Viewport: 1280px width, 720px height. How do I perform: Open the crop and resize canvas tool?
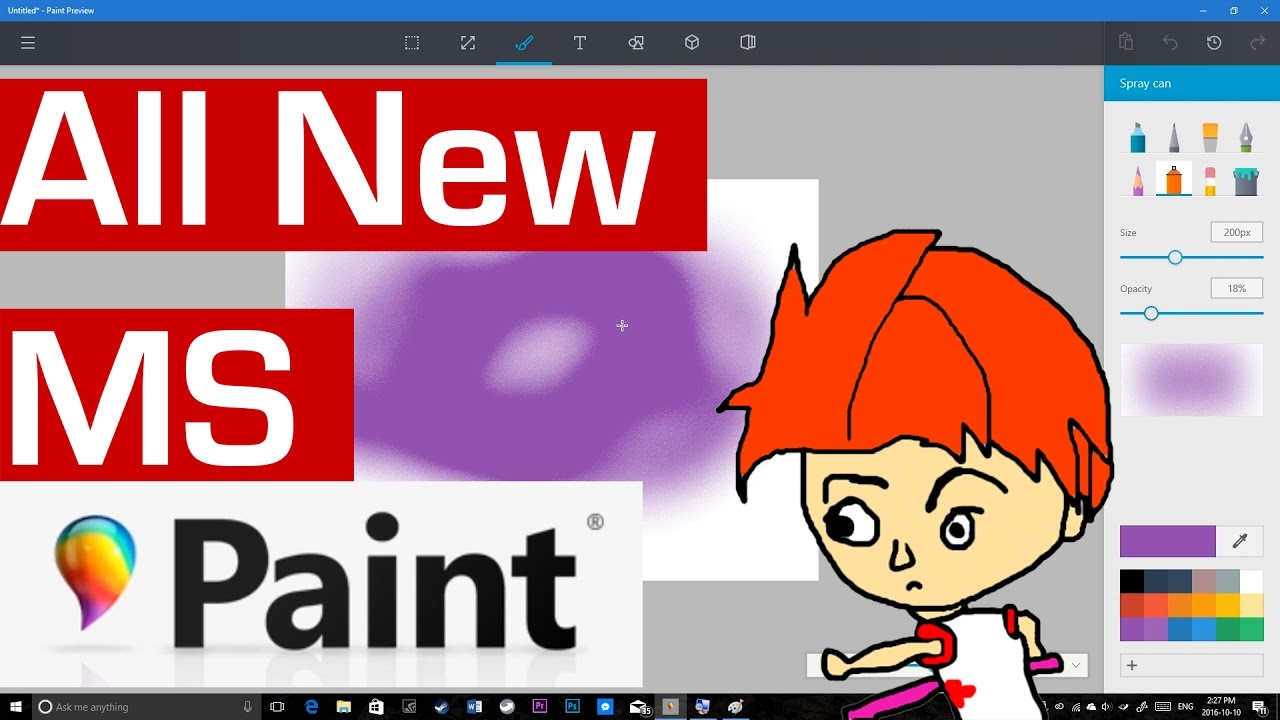point(468,43)
